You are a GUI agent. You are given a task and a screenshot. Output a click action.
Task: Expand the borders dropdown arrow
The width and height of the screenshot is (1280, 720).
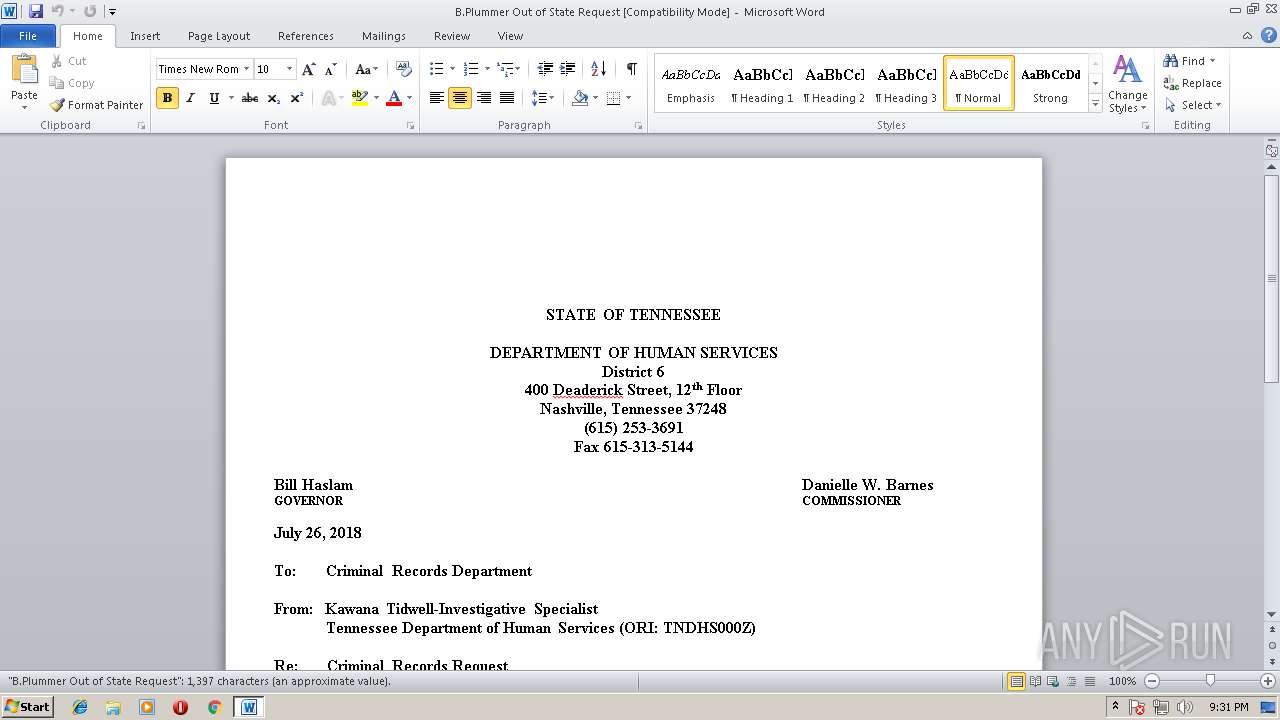pos(627,98)
